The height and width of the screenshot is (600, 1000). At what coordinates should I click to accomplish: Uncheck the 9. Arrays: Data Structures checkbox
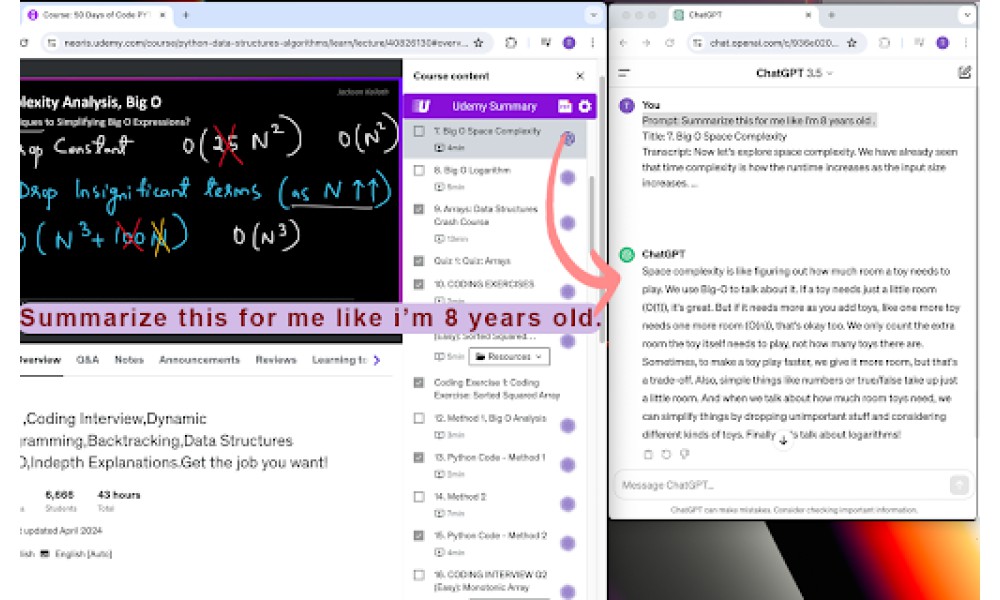419,209
